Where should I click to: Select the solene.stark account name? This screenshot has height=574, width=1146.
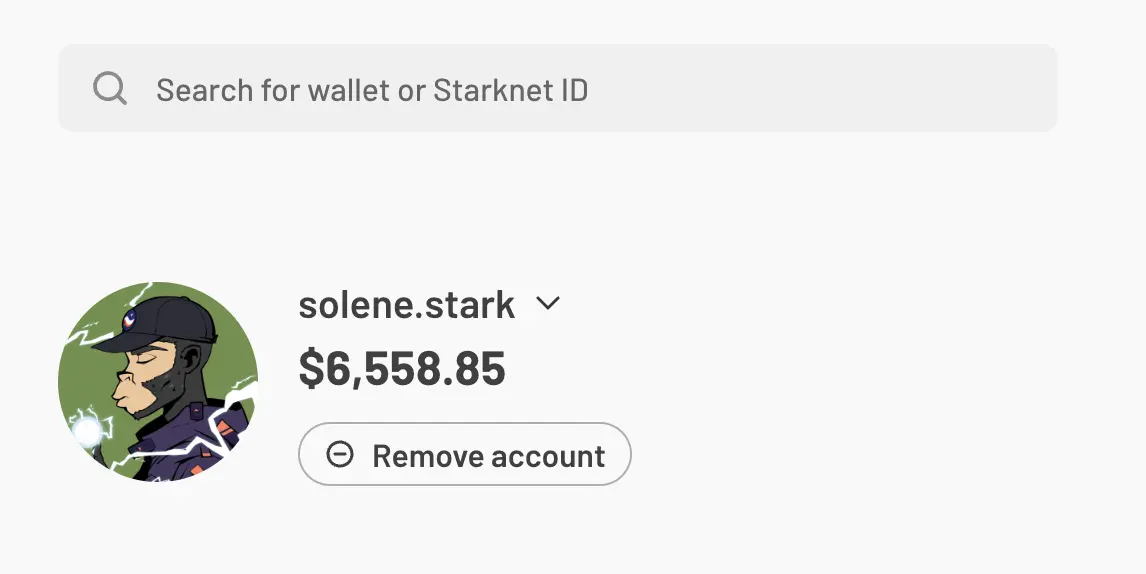point(406,305)
